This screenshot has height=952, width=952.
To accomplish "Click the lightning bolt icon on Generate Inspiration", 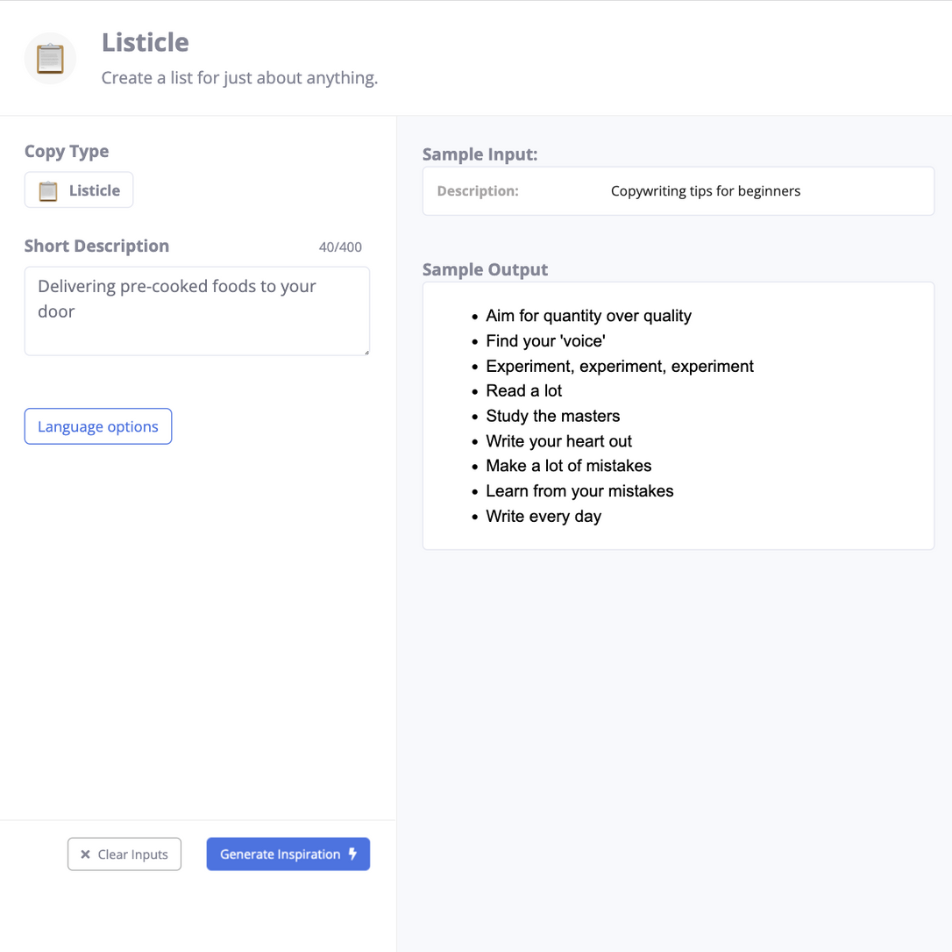I will pyautogui.click(x=353, y=854).
